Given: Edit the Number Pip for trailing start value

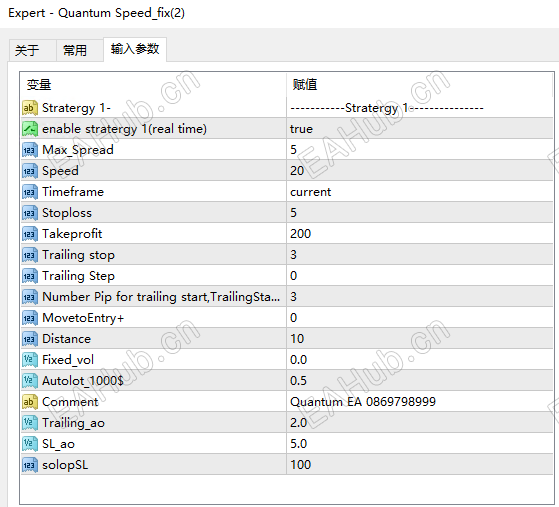Looking at the screenshot, I should tap(420, 297).
